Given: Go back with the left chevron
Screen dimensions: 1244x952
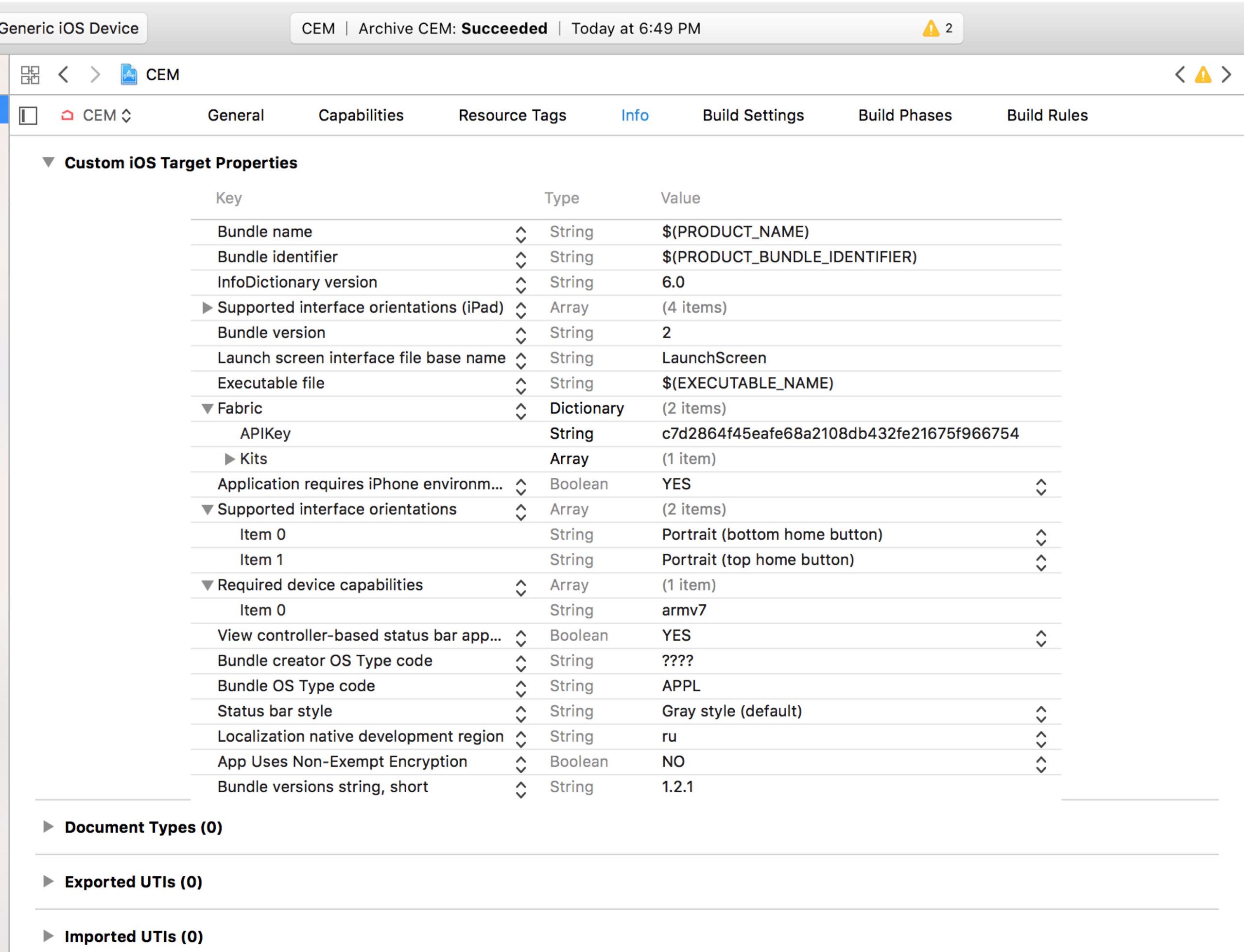Looking at the screenshot, I should pos(64,75).
